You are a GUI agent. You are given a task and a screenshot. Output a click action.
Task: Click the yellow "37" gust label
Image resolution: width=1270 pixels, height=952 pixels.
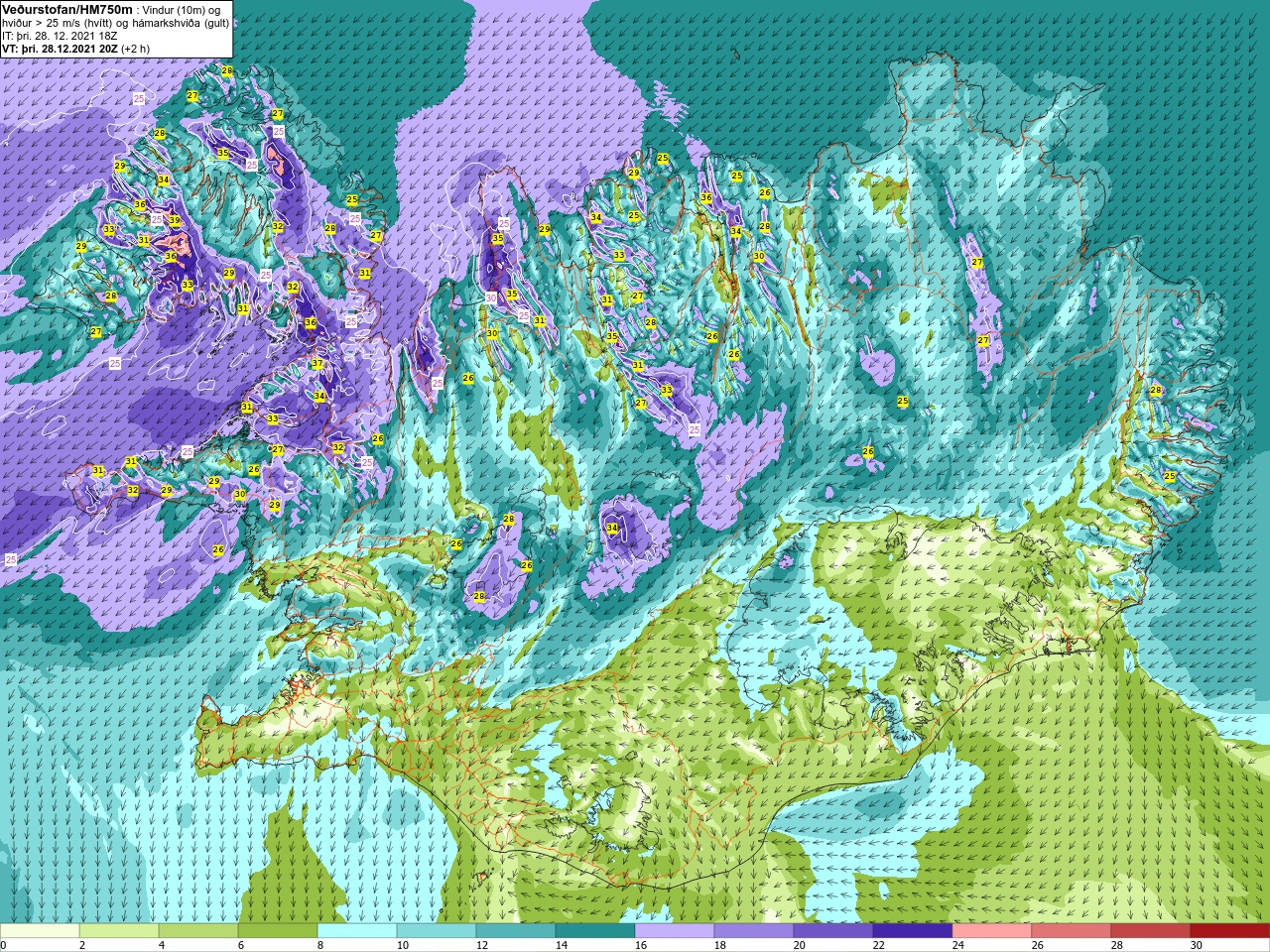[317, 364]
